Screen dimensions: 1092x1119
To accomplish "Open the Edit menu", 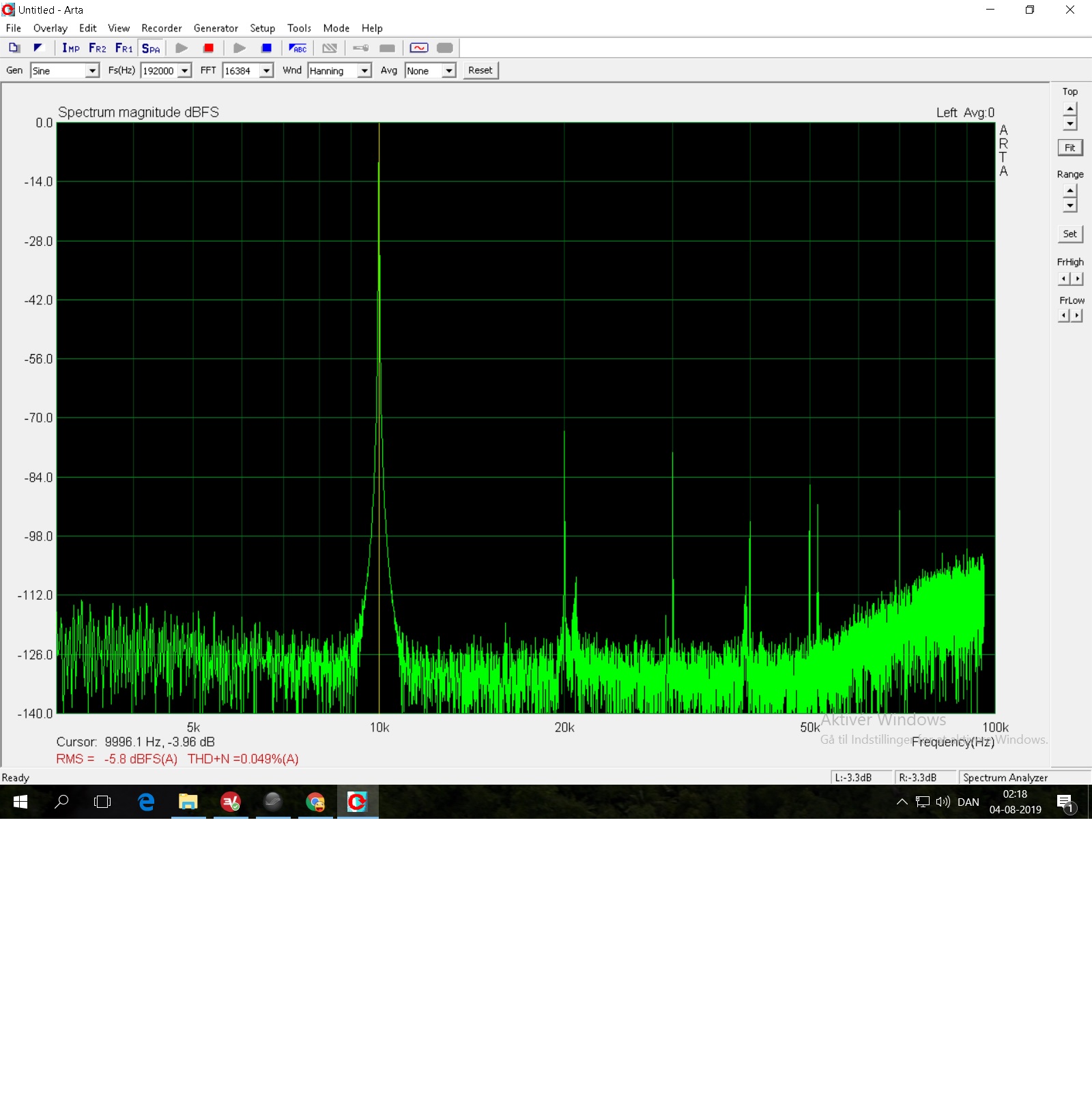I will click(88, 28).
